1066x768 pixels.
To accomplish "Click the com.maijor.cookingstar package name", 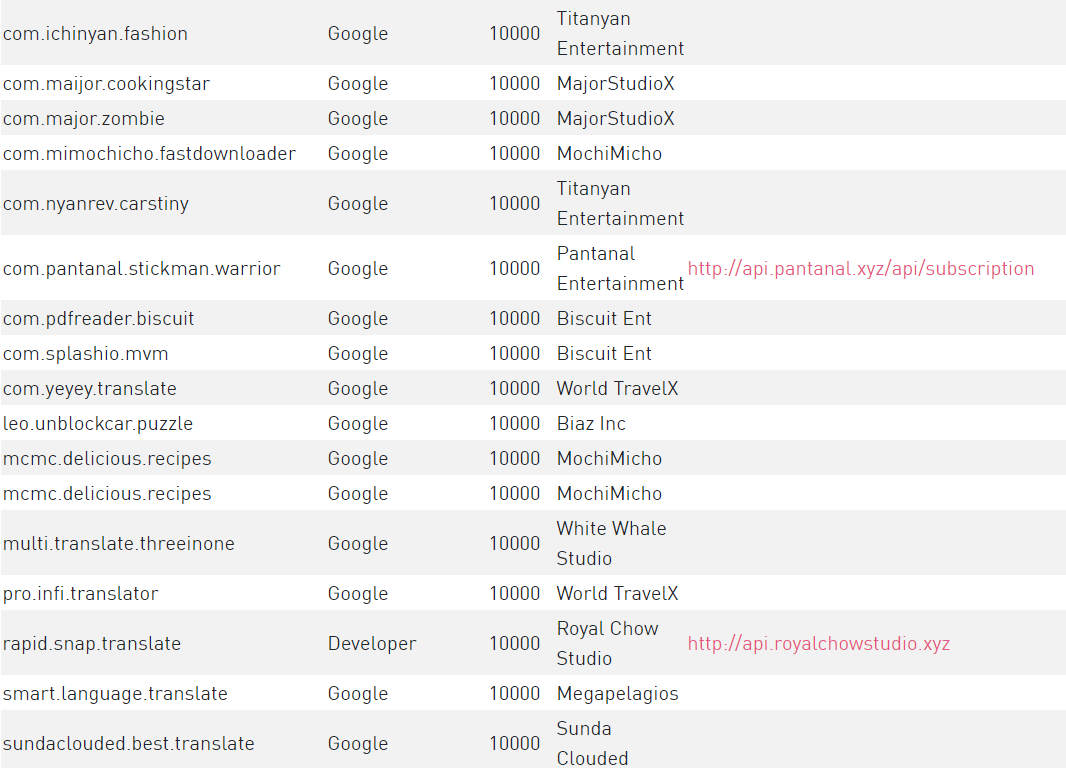I will tap(106, 84).
